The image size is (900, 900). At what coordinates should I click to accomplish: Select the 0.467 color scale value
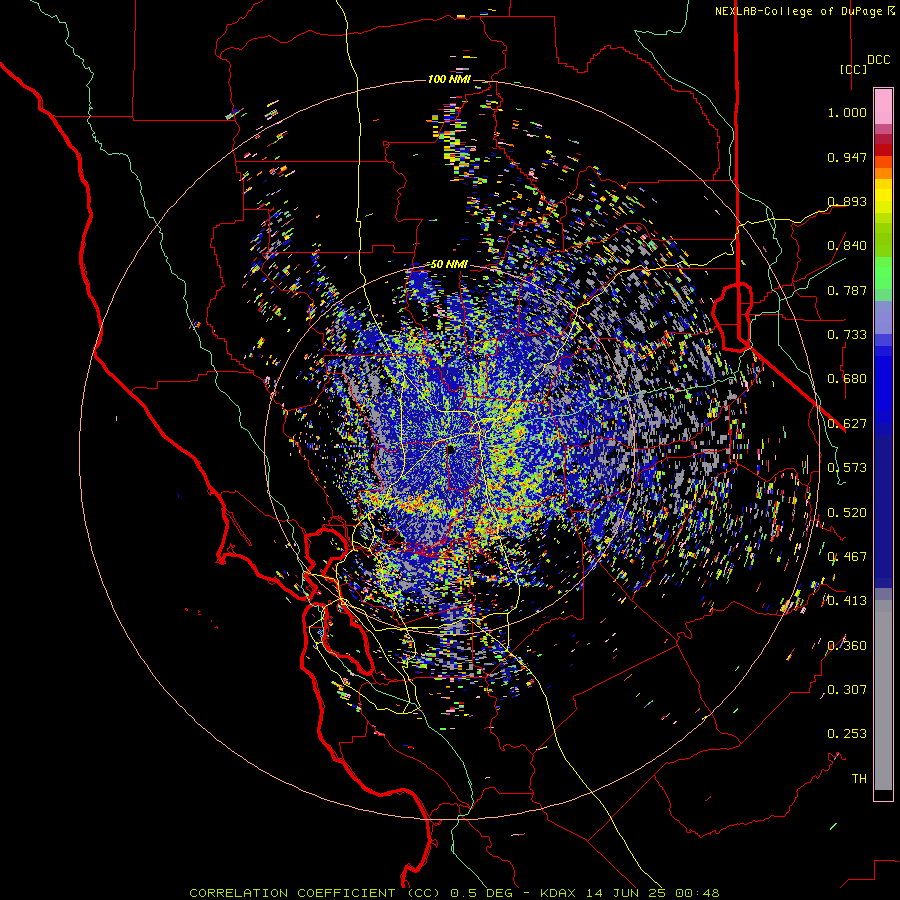pos(847,557)
